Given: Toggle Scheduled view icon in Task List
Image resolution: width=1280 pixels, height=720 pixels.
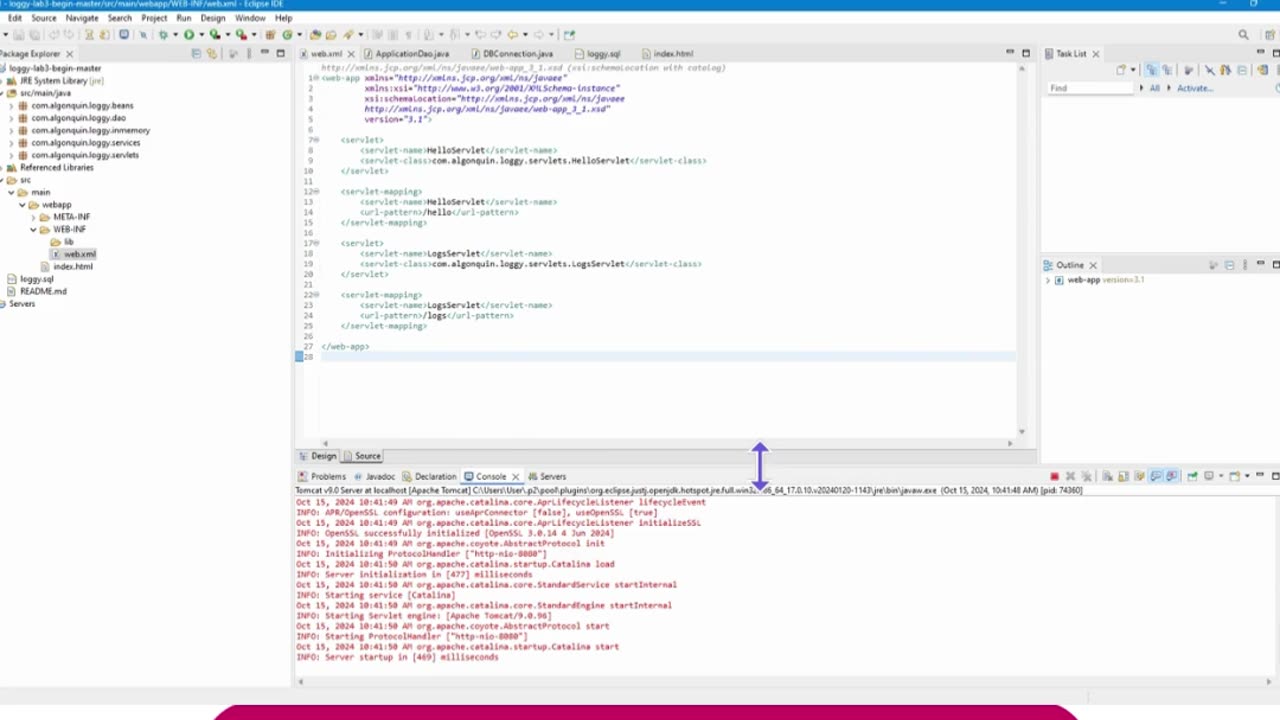Looking at the screenshot, I should point(1167,70).
